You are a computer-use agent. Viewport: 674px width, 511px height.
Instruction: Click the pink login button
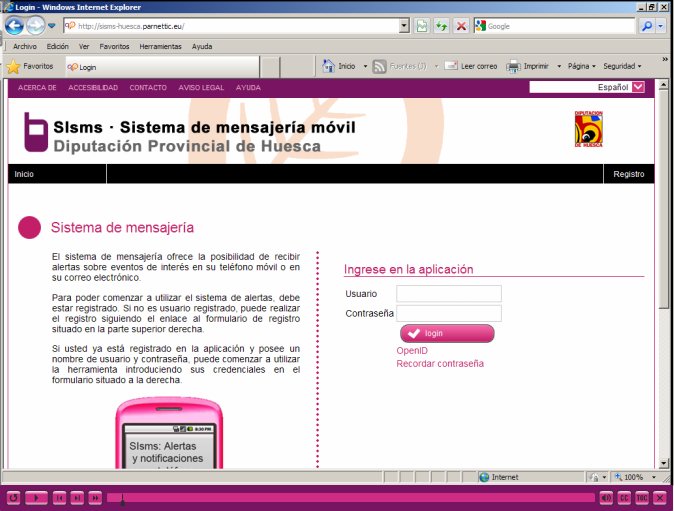point(447,333)
